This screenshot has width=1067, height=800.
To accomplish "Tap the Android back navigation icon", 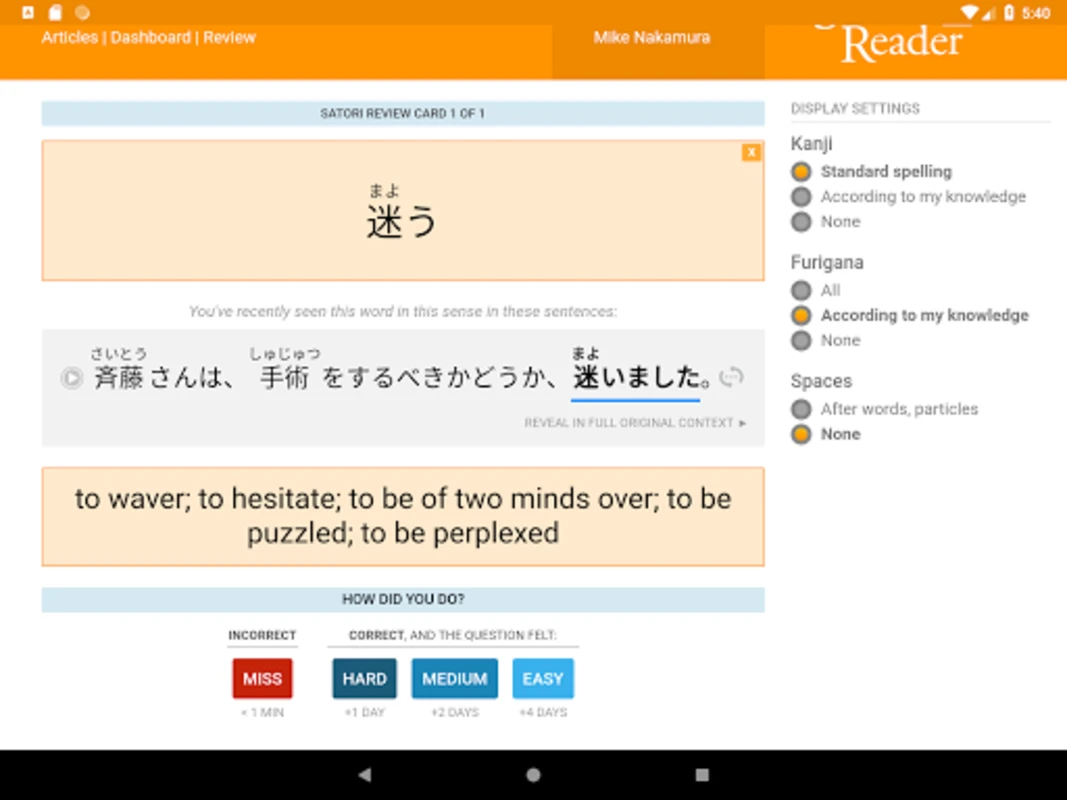I will pos(365,775).
